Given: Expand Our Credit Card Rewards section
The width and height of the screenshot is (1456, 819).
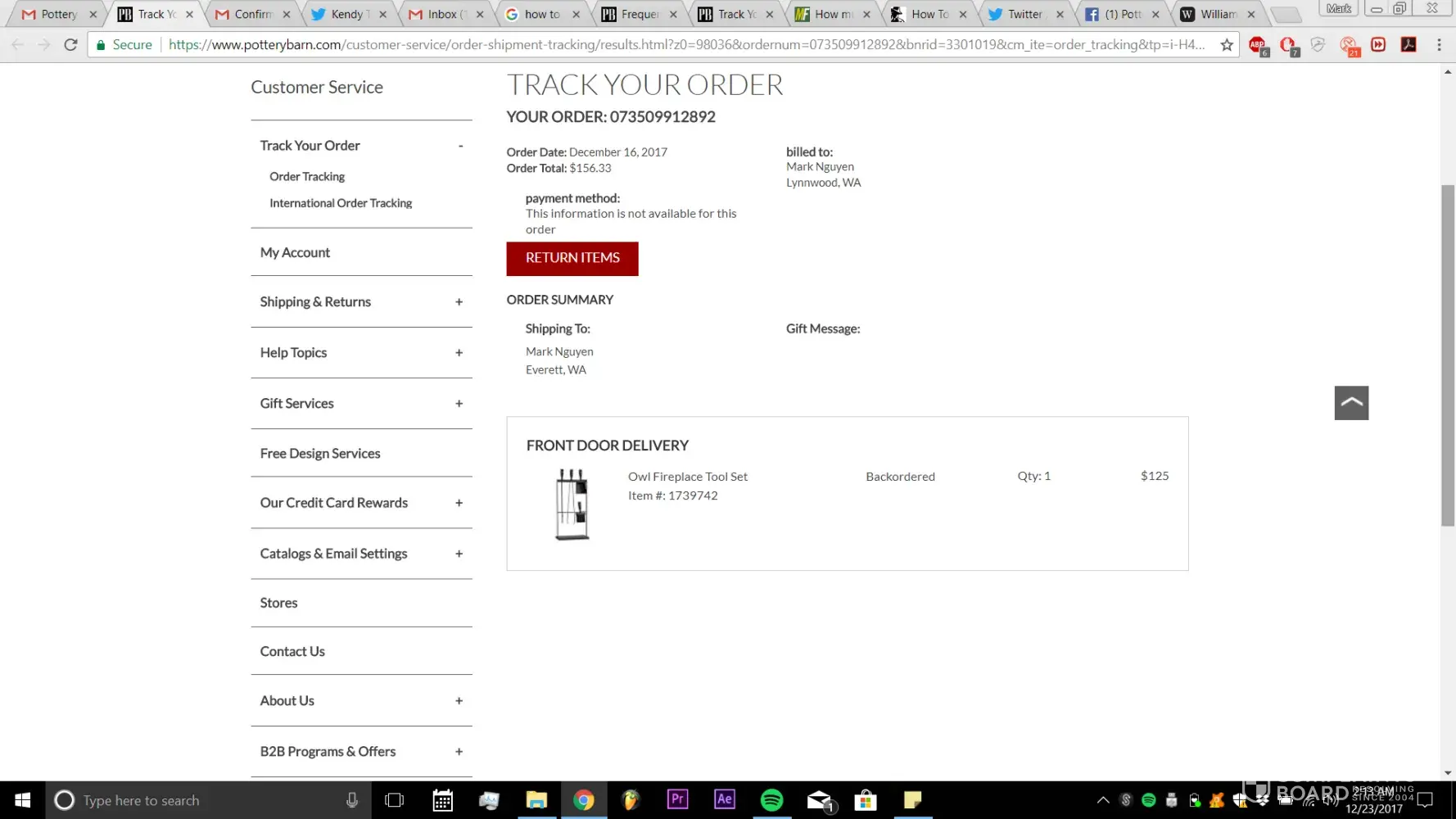Looking at the screenshot, I should pos(459,503).
